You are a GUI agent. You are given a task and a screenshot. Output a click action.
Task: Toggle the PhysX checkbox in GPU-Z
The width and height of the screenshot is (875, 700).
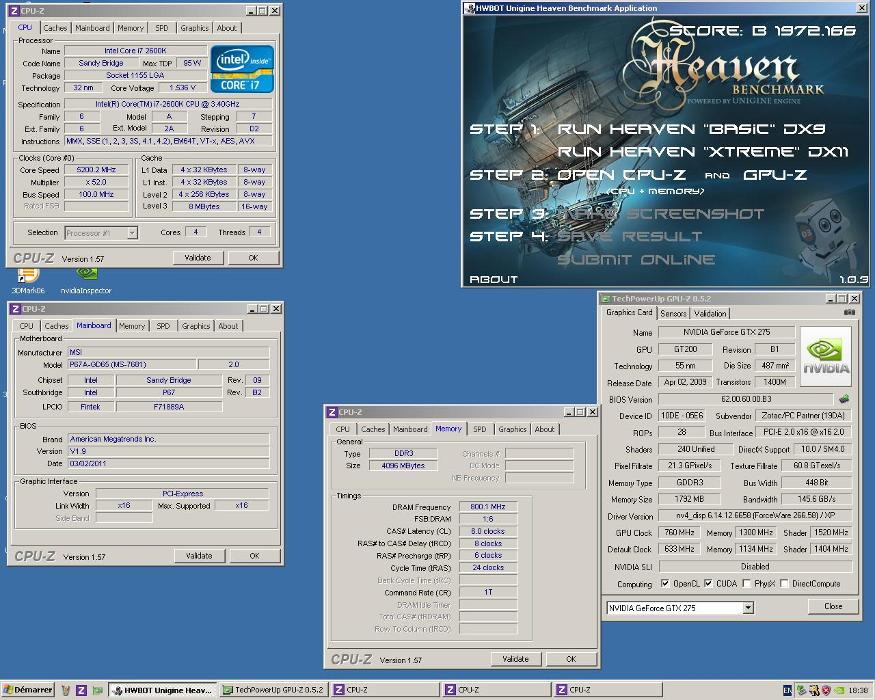tap(747, 583)
